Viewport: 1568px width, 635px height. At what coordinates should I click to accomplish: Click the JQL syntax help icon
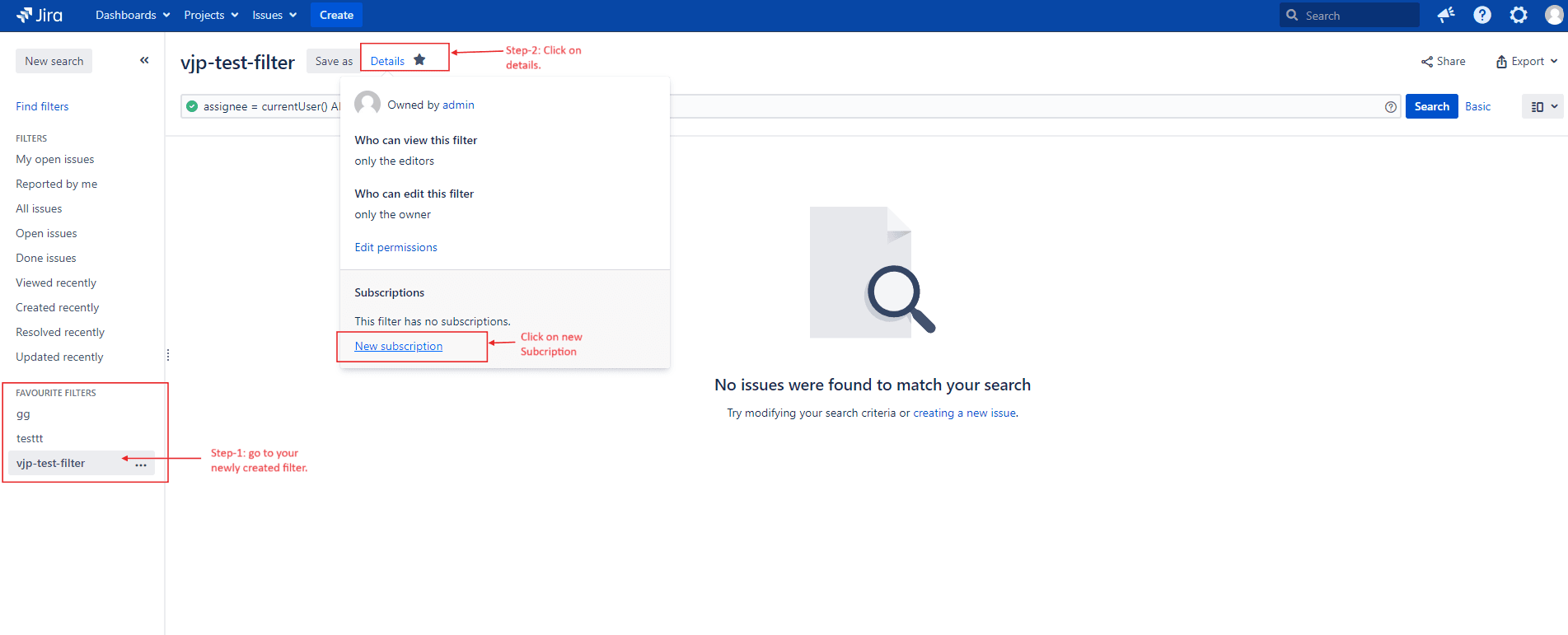pyautogui.click(x=1391, y=107)
